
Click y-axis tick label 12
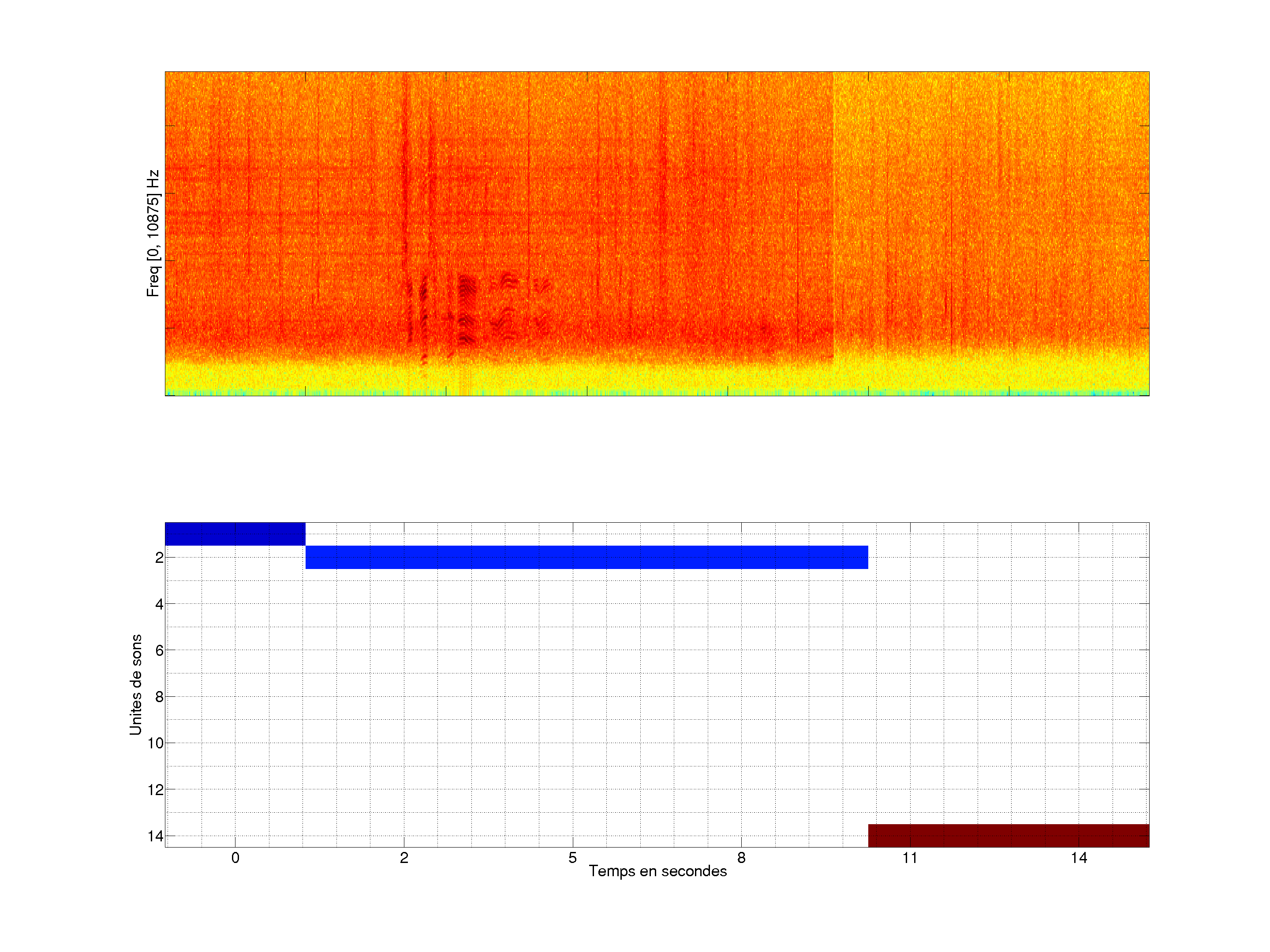[156, 790]
